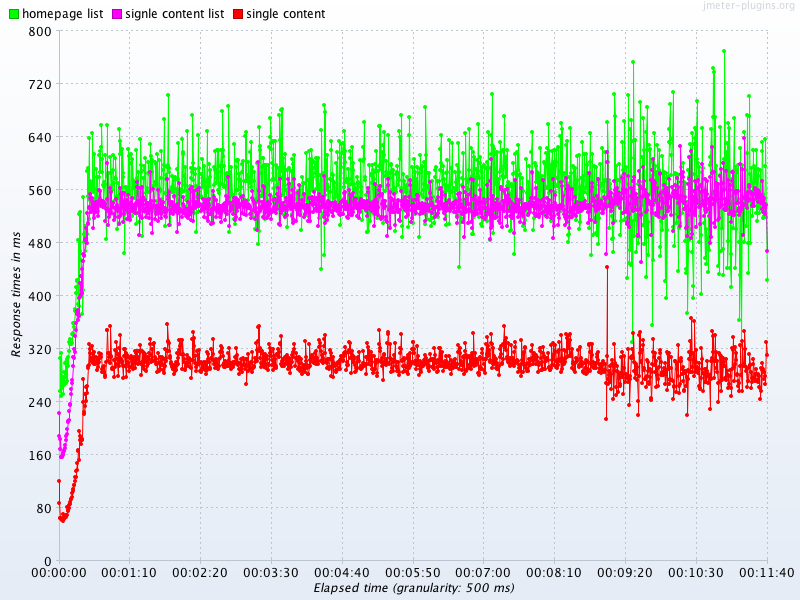The image size is (800, 600).
Task: Click the 80 tick label on the Y axis
Action: point(43,509)
